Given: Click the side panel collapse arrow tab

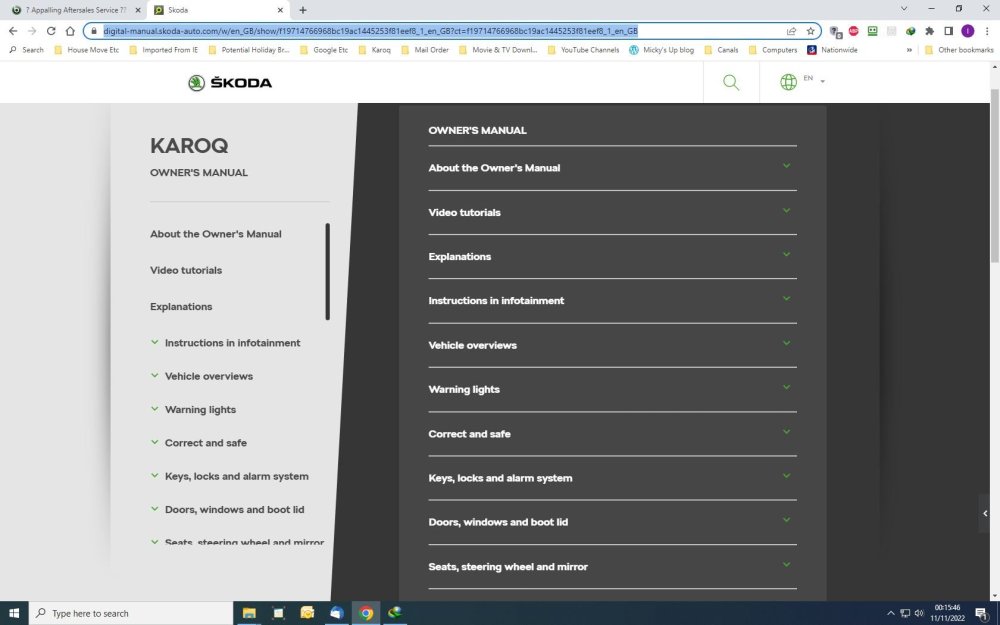Looking at the screenshot, I should coord(985,513).
